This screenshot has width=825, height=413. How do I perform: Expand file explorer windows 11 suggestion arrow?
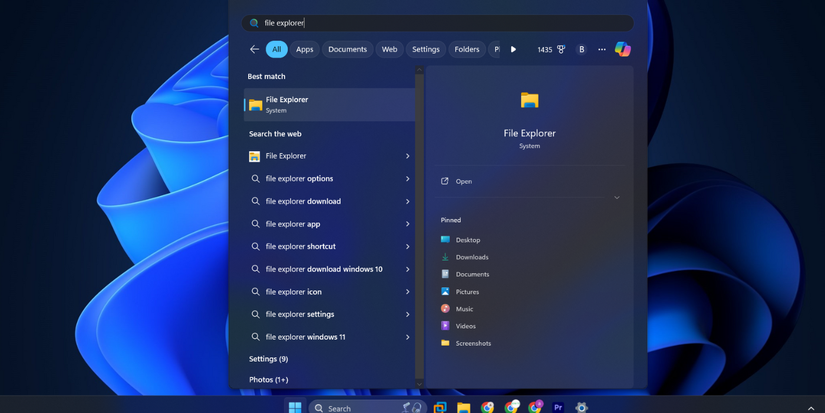pos(407,337)
